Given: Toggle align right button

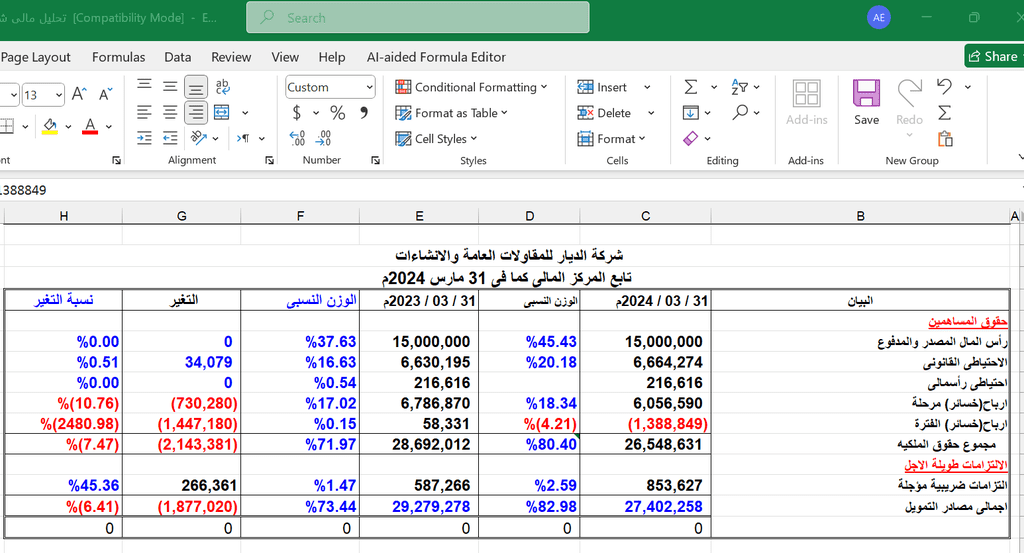Looking at the screenshot, I should pyautogui.click(x=195, y=112).
